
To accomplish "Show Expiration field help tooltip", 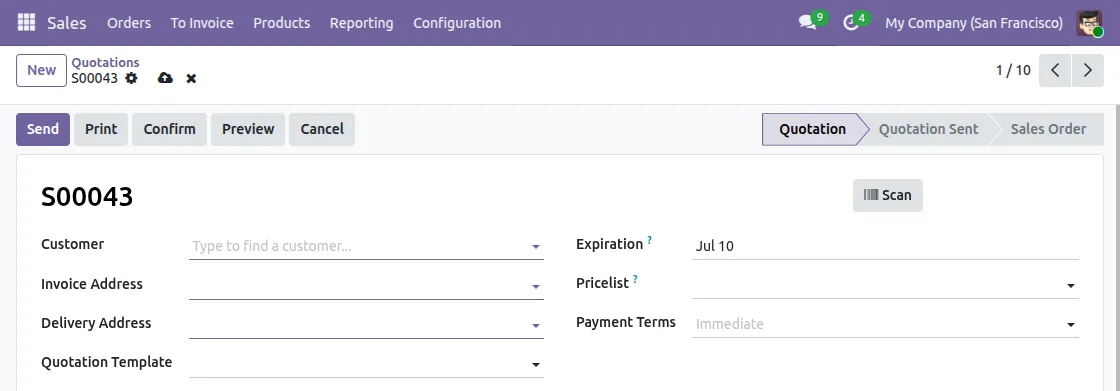I will (649, 240).
